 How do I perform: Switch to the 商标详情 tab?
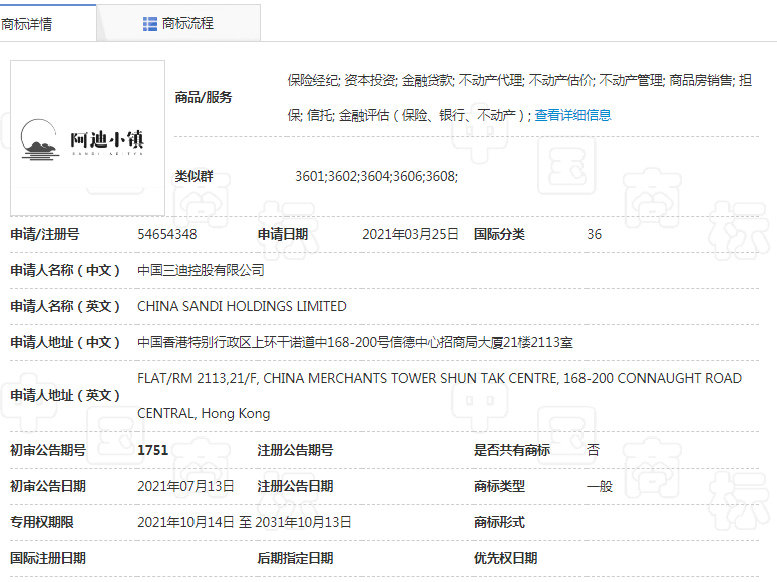point(30,23)
